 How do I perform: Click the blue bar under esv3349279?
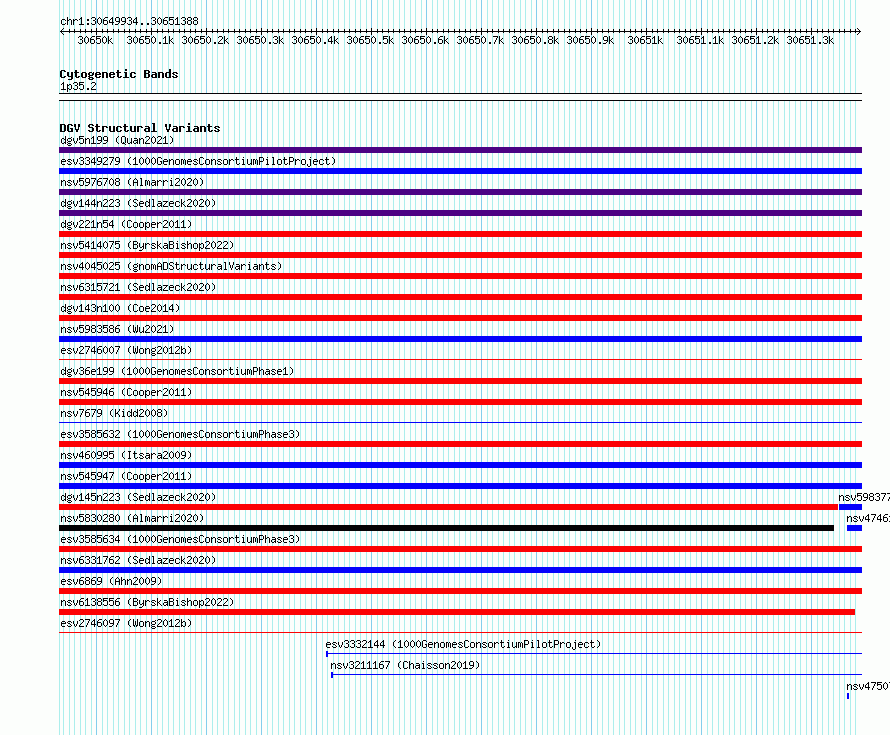click(460, 171)
